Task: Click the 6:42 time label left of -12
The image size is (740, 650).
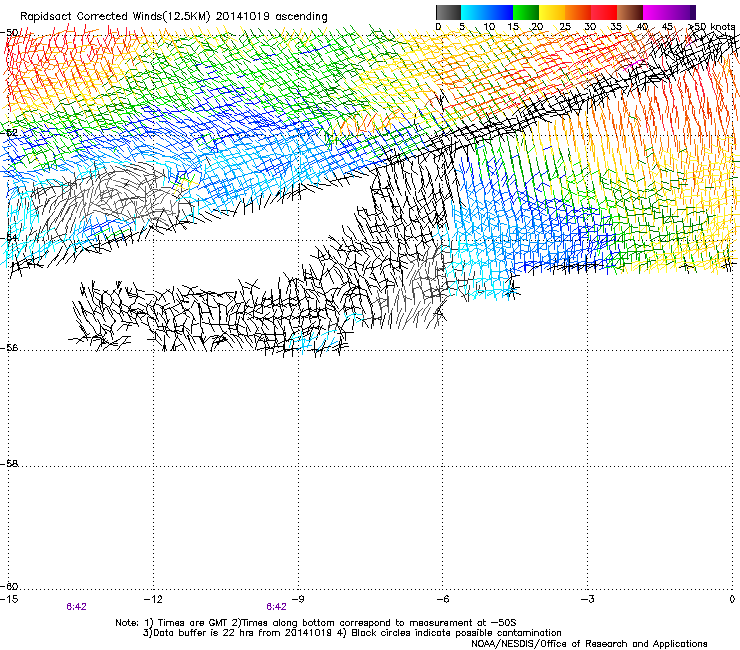Action: point(76,607)
